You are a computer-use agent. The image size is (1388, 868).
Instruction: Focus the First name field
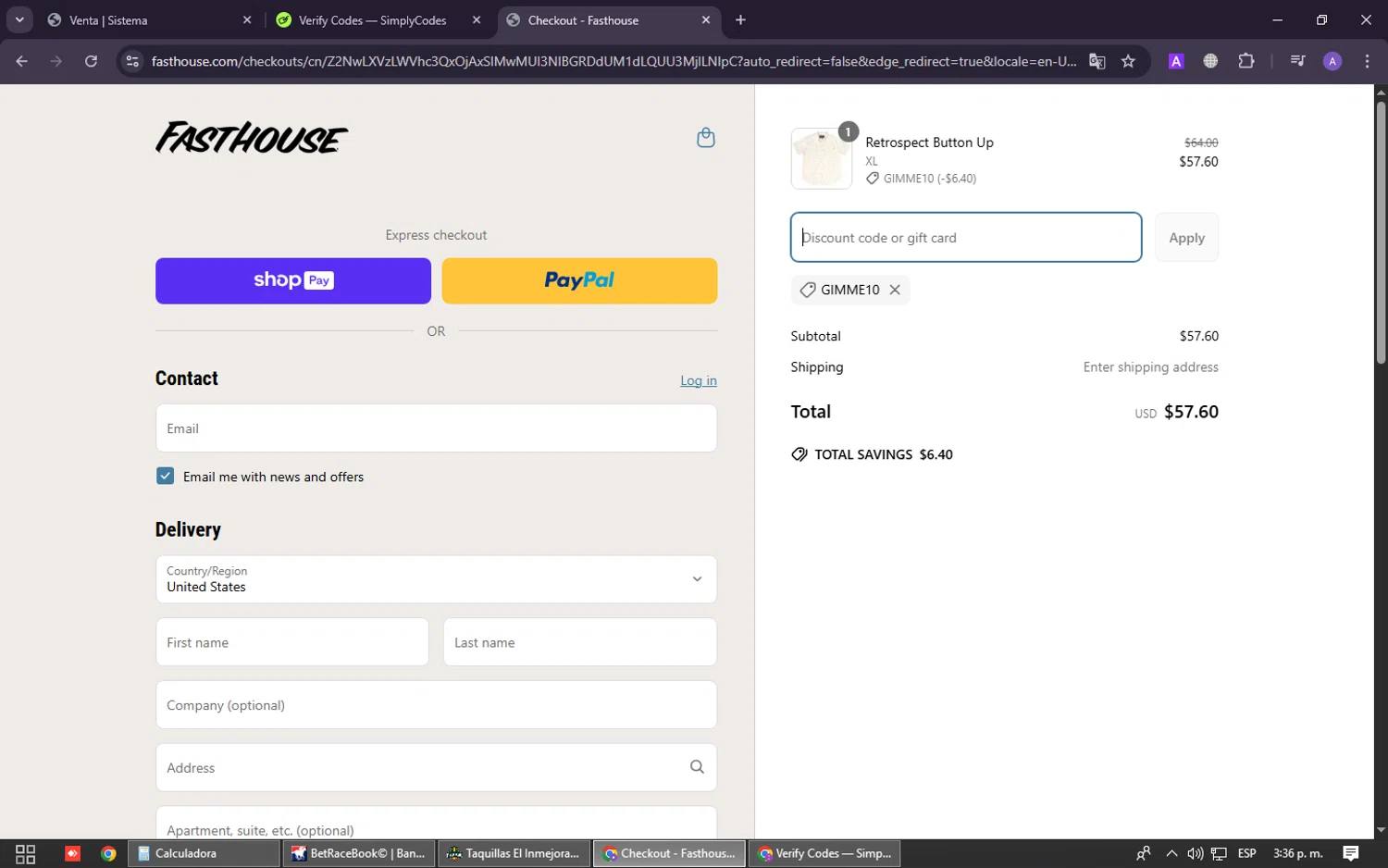[x=292, y=642]
